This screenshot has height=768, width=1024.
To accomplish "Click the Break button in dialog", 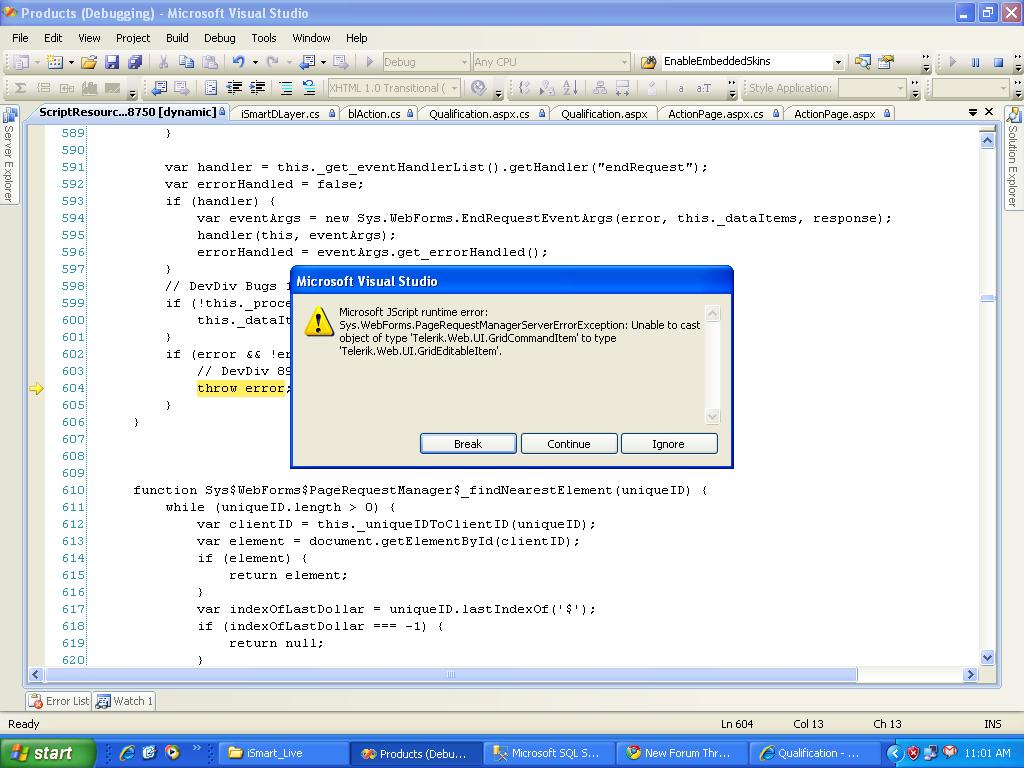I will click(x=468, y=444).
